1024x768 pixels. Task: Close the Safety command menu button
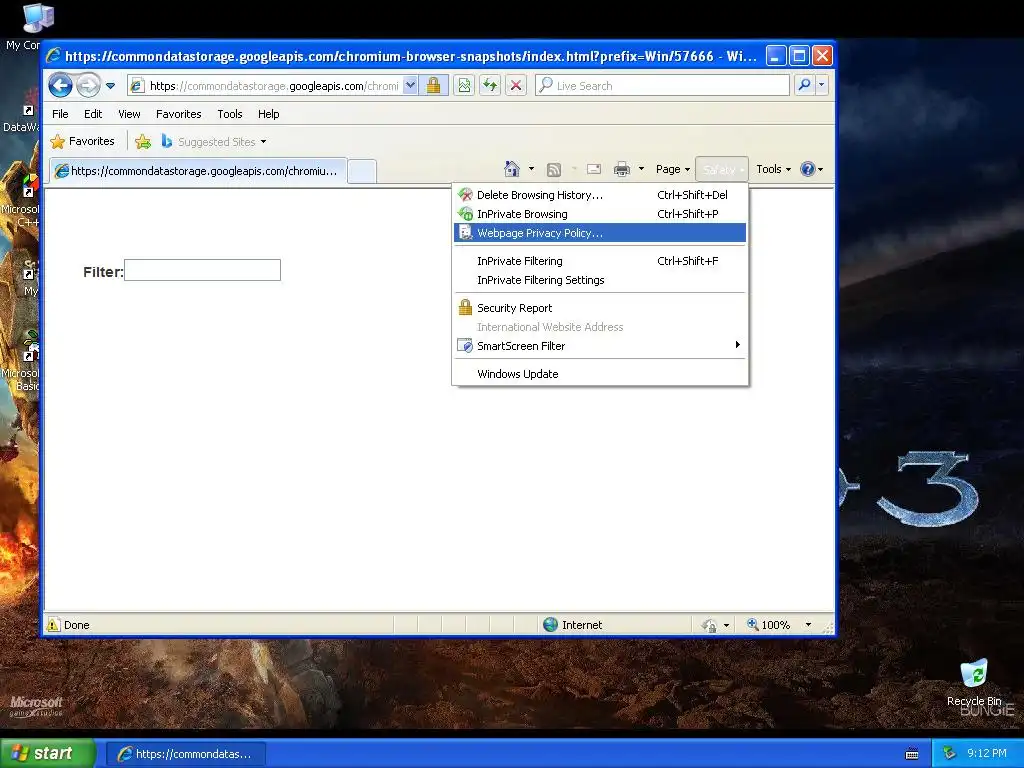pos(722,170)
